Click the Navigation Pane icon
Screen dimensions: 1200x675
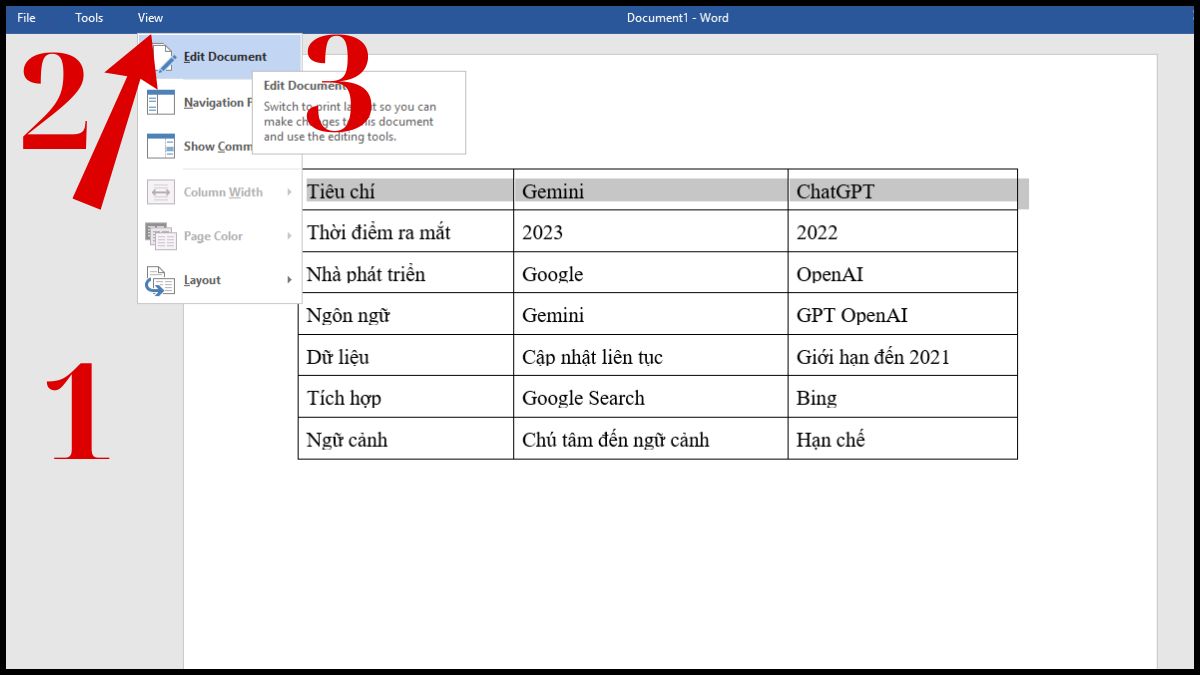(x=161, y=102)
